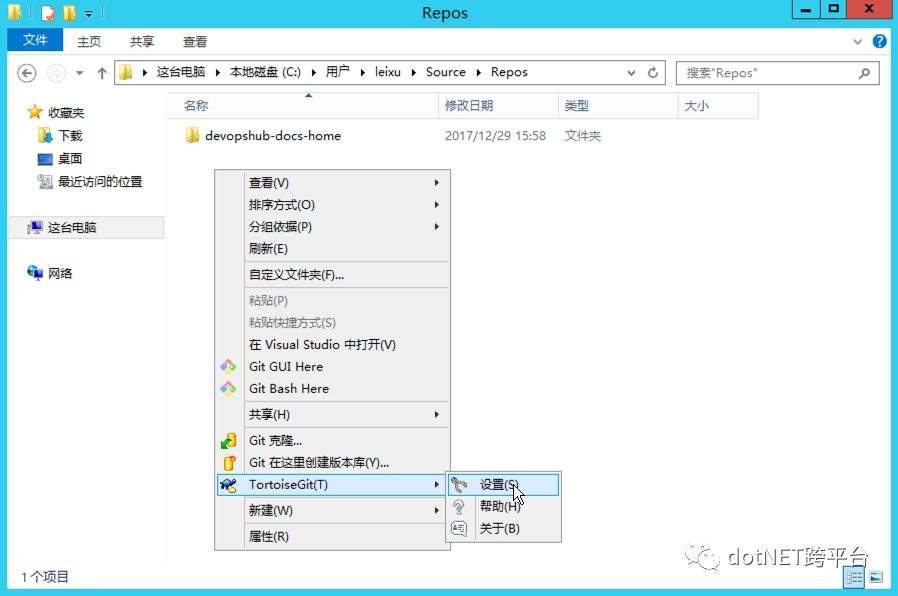
Task: Click the search magnifier icon
Action: [864, 73]
